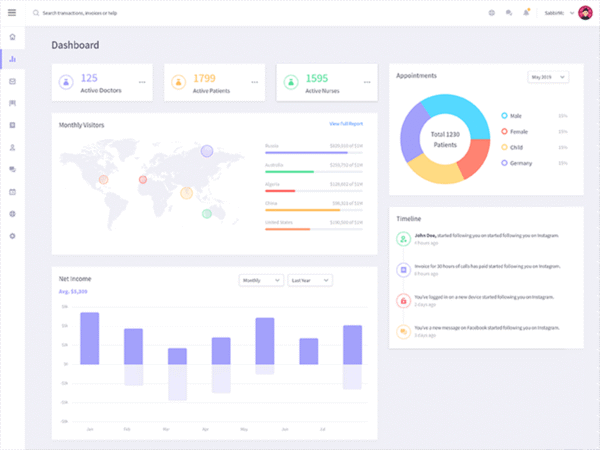Click the View Full Report link

346,124
